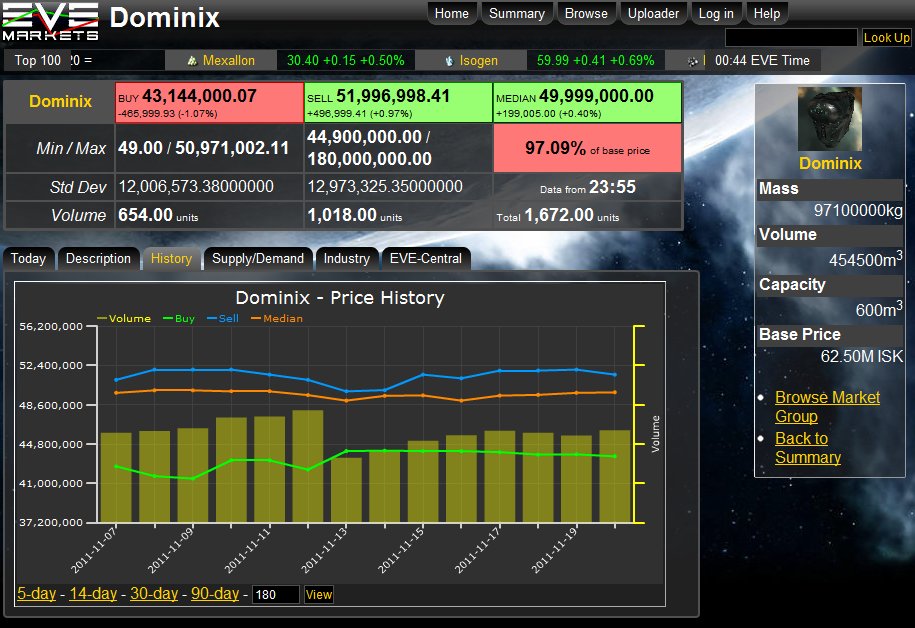Click the Mexallon mineral icon in ticker

click(x=192, y=61)
